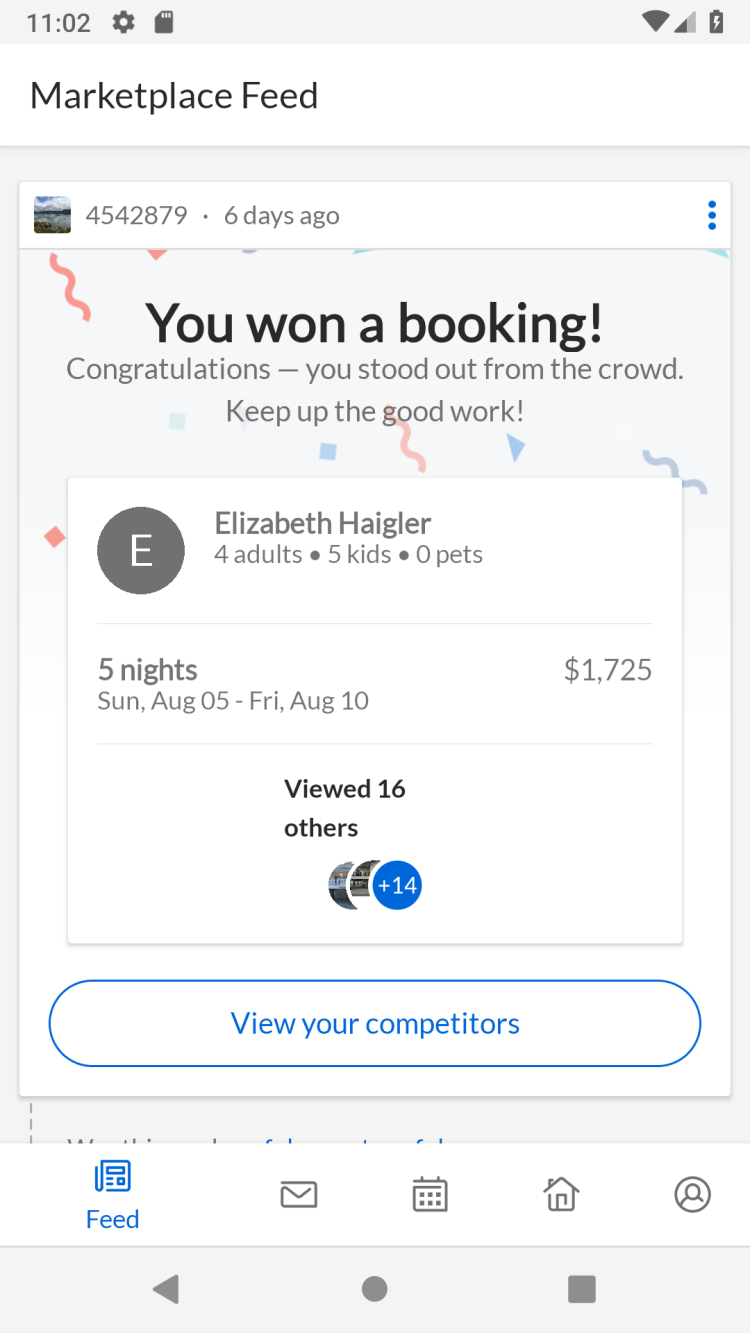Tap the listing ID 4542879
This screenshot has width=750, height=1333.
coord(137,215)
